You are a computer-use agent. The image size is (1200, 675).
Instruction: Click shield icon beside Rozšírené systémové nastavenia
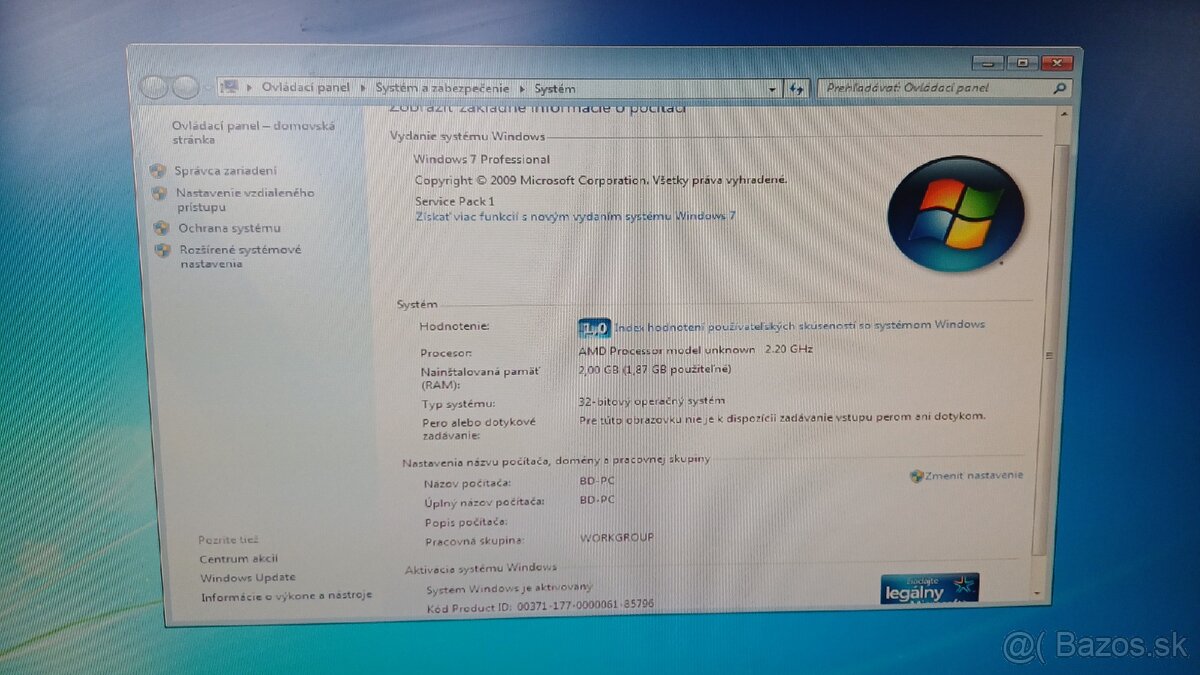[163, 250]
